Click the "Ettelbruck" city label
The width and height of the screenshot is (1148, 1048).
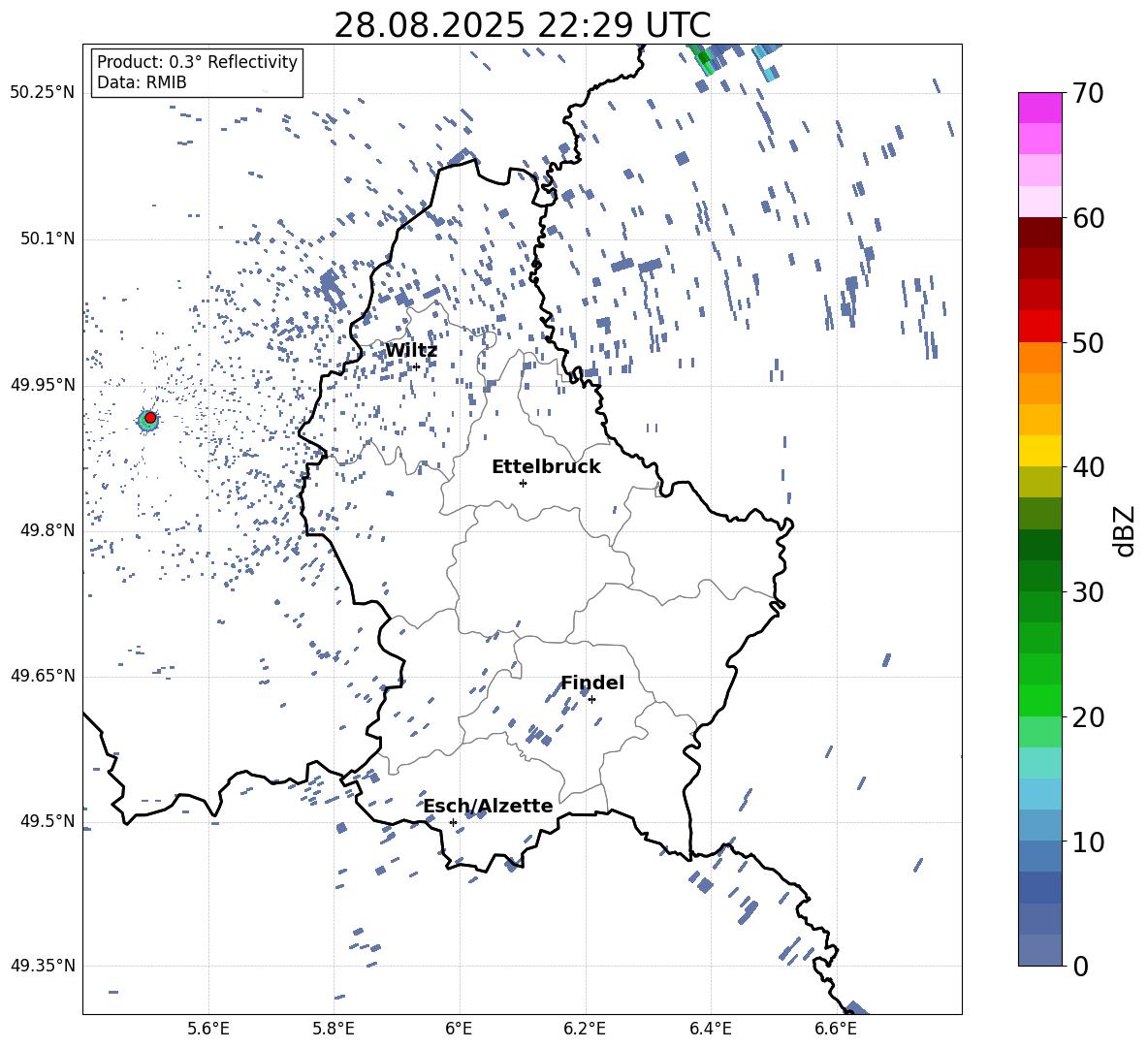[x=546, y=467]
